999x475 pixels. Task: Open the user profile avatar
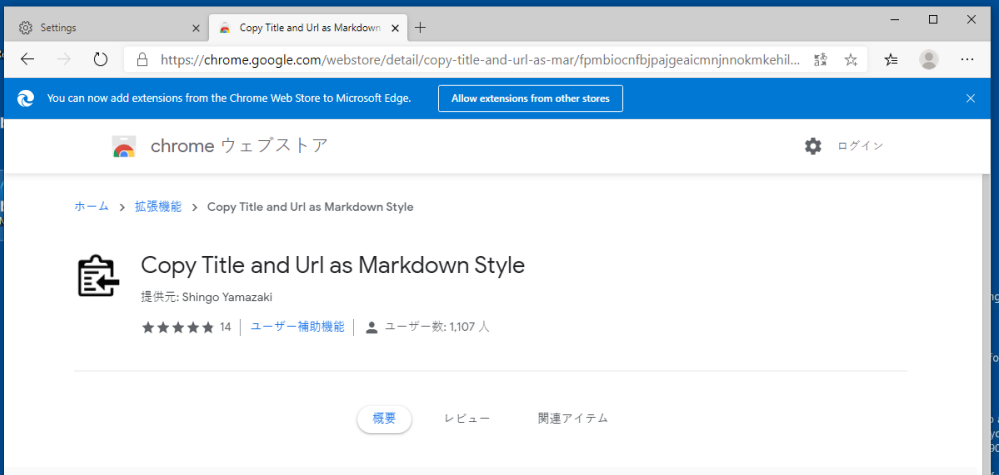click(929, 59)
